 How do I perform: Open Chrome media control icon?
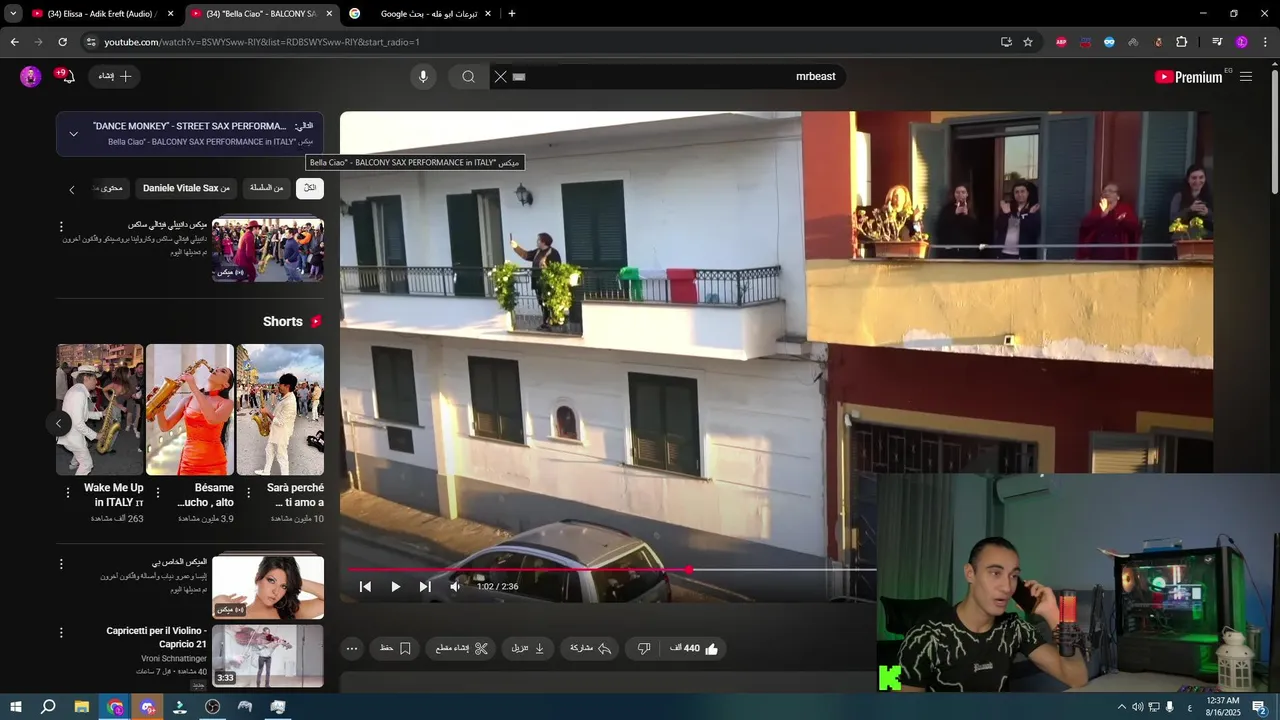[1217, 42]
